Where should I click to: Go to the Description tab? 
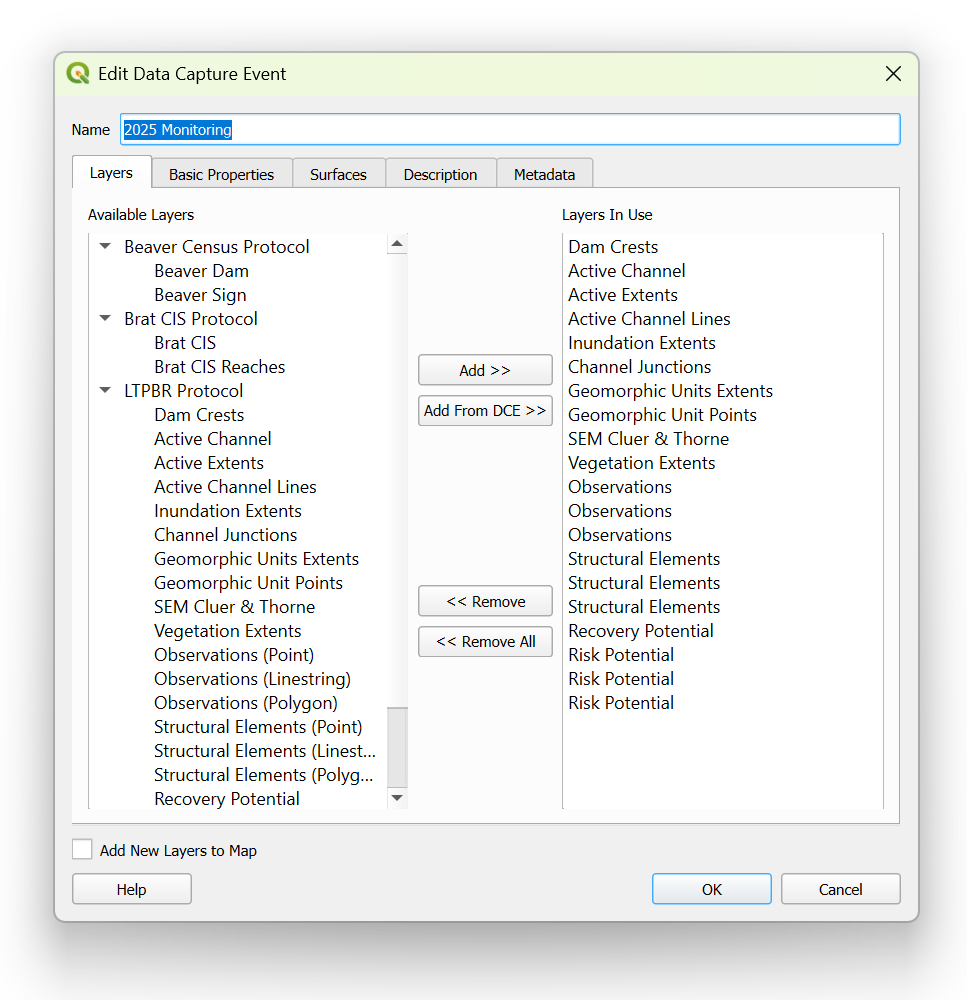[x=440, y=174]
